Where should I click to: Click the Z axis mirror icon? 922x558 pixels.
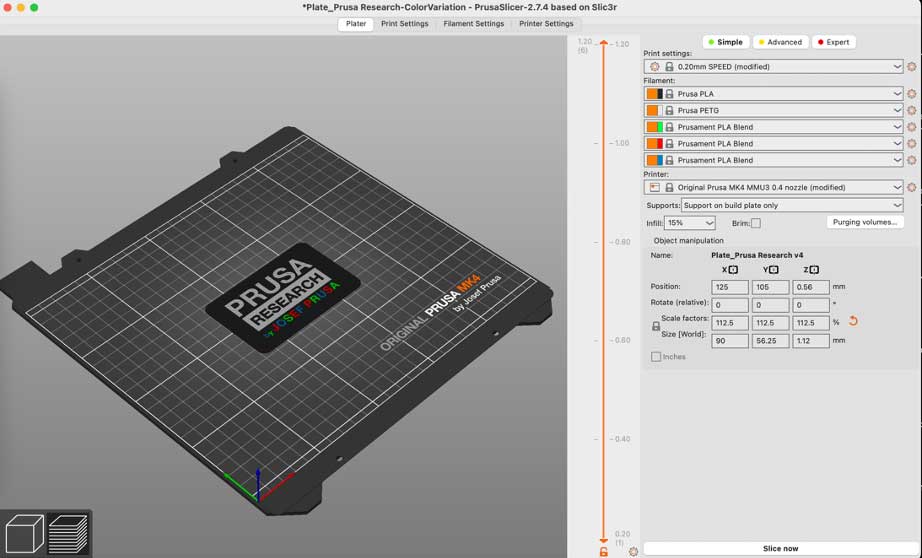click(x=814, y=270)
